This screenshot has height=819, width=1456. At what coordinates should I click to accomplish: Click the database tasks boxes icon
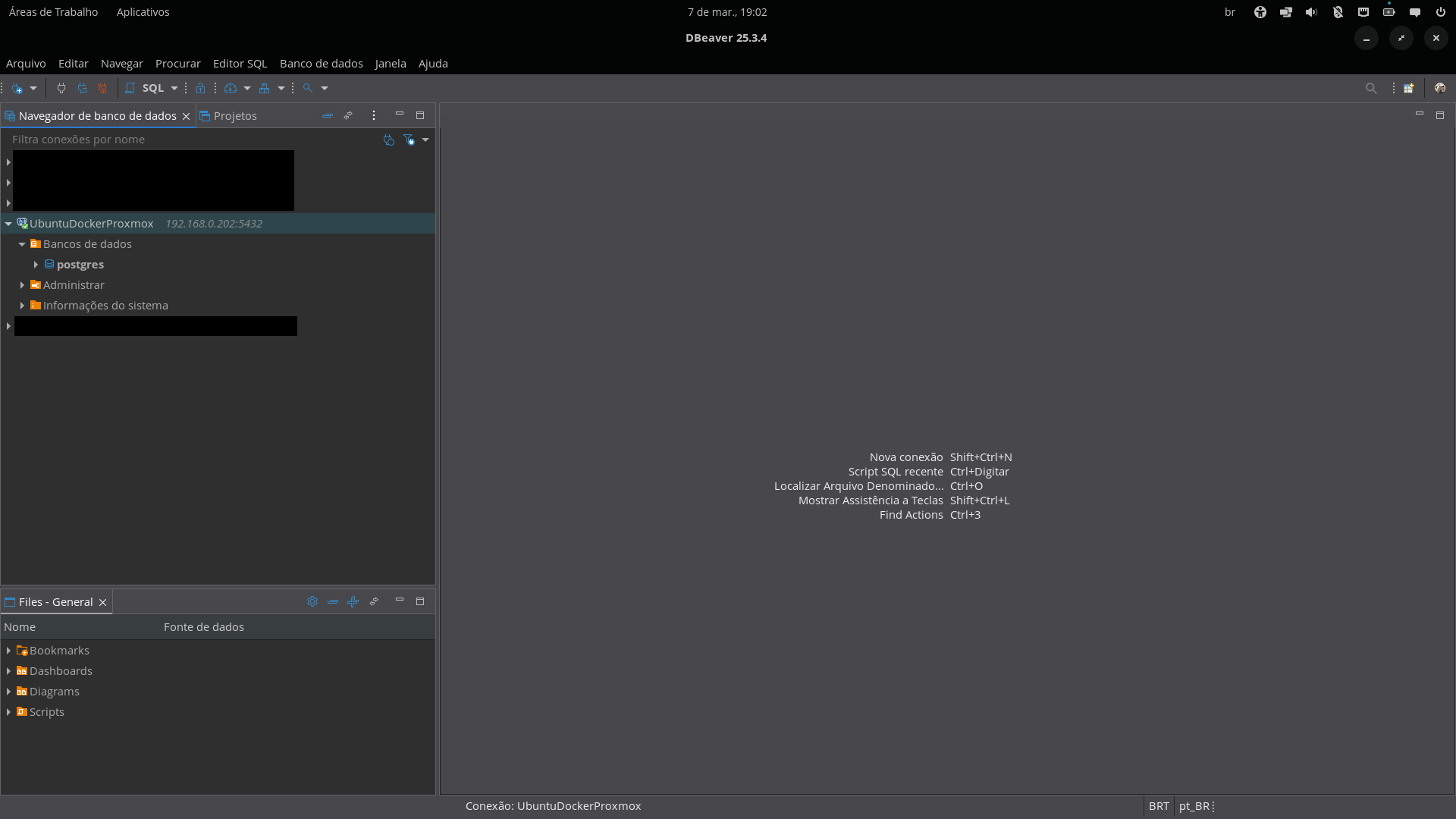click(264, 88)
